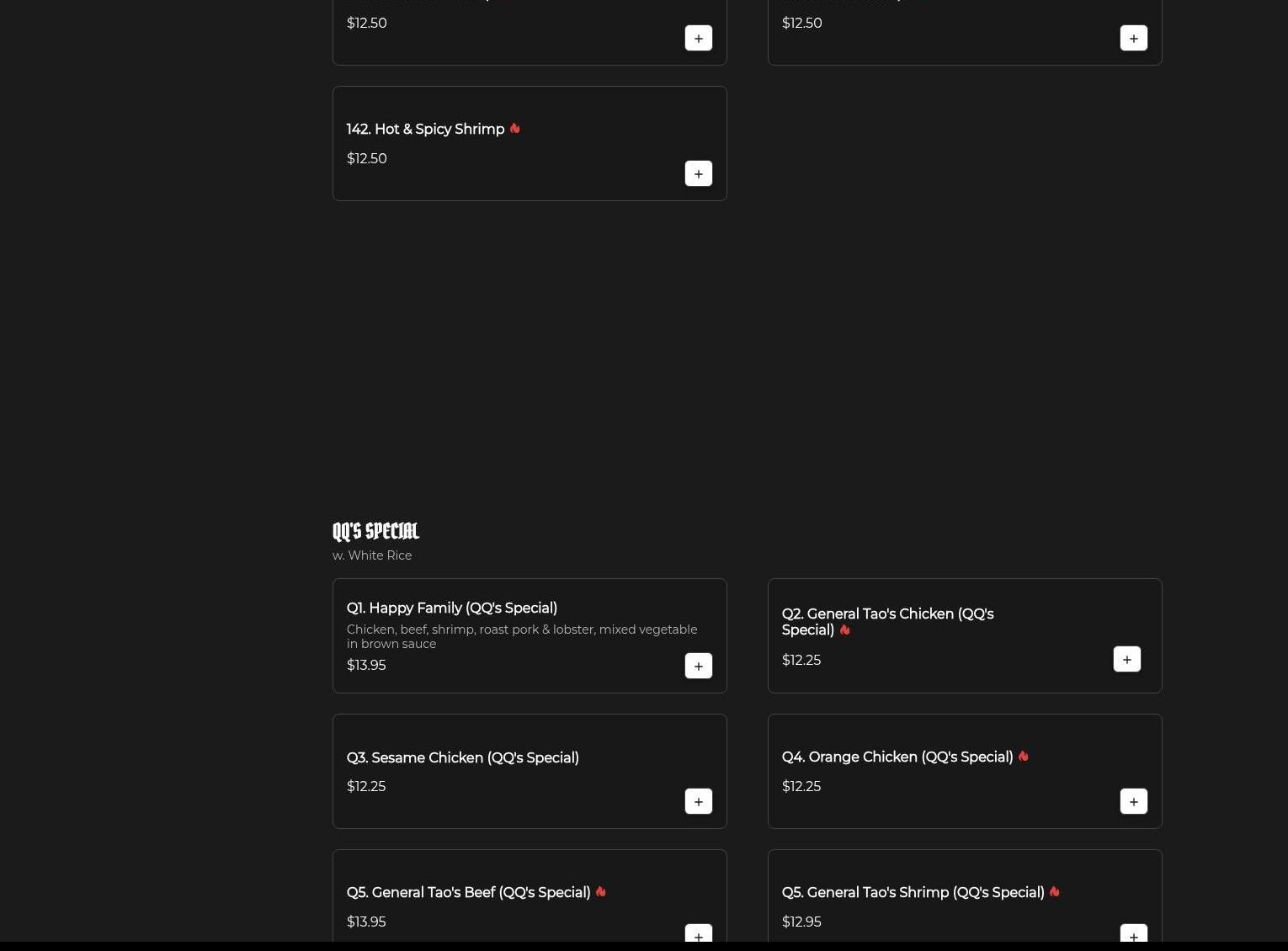Click the $12.25 price of Q2. General Tao's Chicken
The image size is (1288, 951).
(x=801, y=660)
